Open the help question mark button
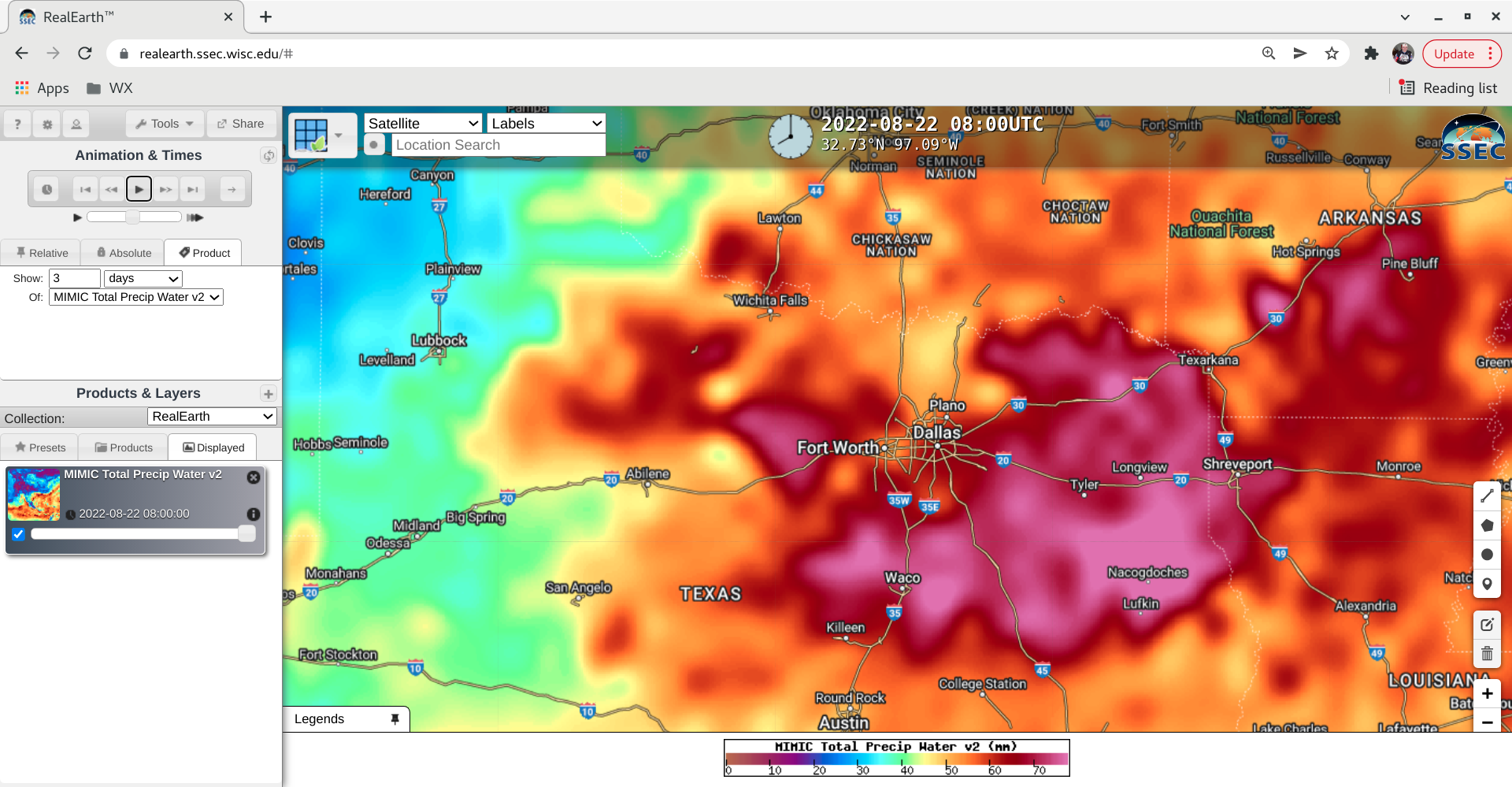 click(x=17, y=124)
